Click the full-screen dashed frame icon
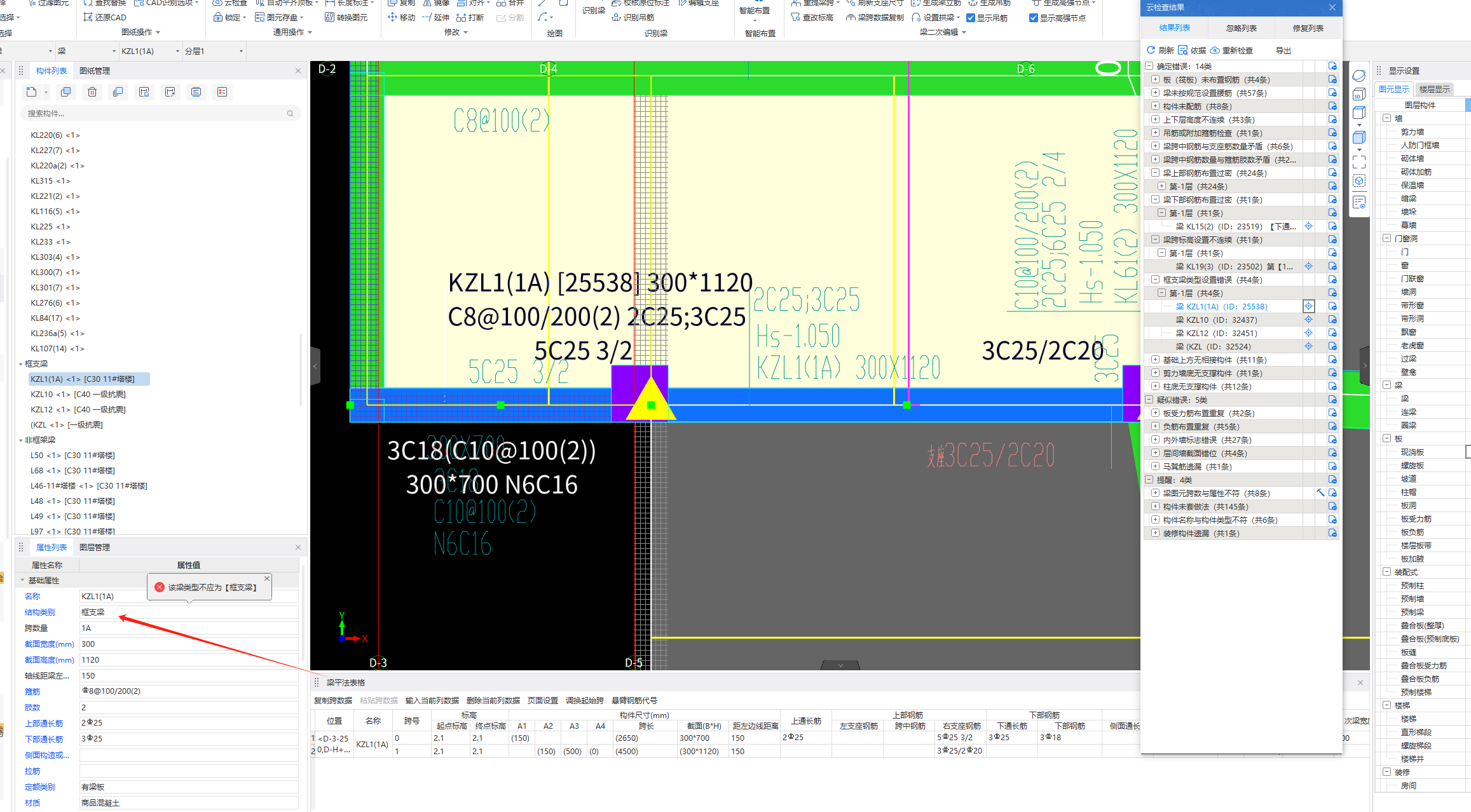1471x812 pixels. click(1359, 162)
